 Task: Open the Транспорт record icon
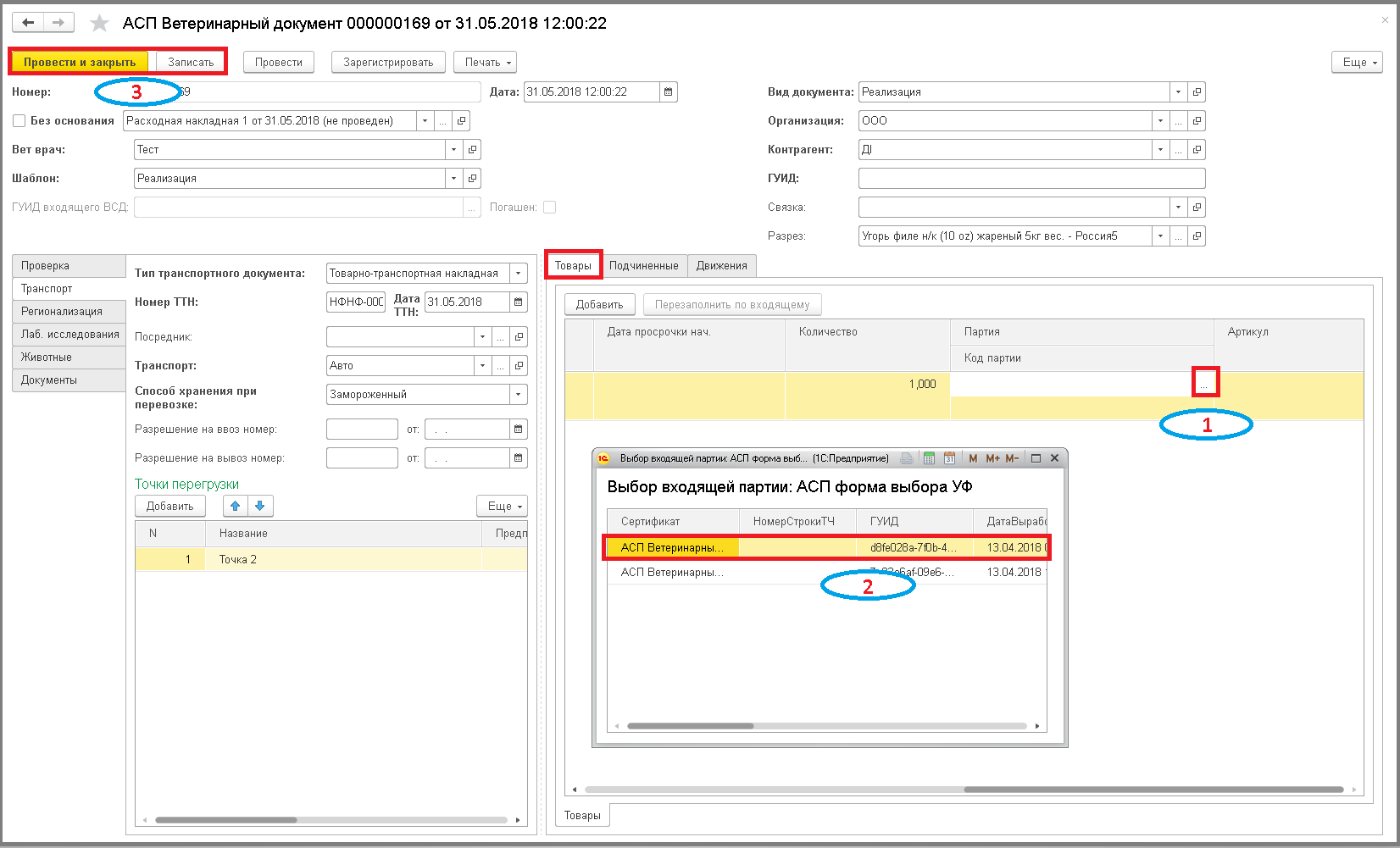click(x=519, y=365)
